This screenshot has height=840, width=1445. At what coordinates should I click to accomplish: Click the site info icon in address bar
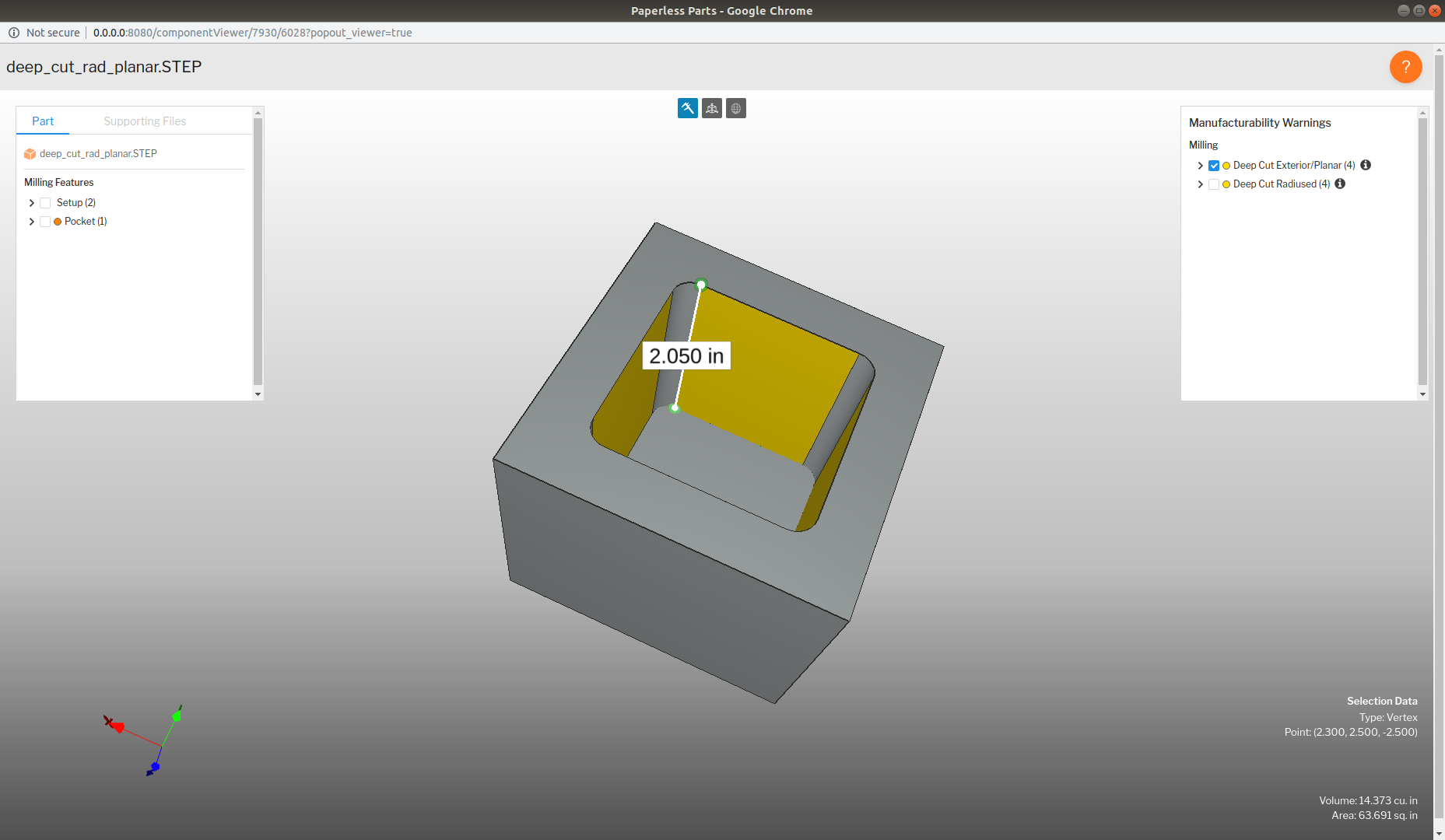14,33
